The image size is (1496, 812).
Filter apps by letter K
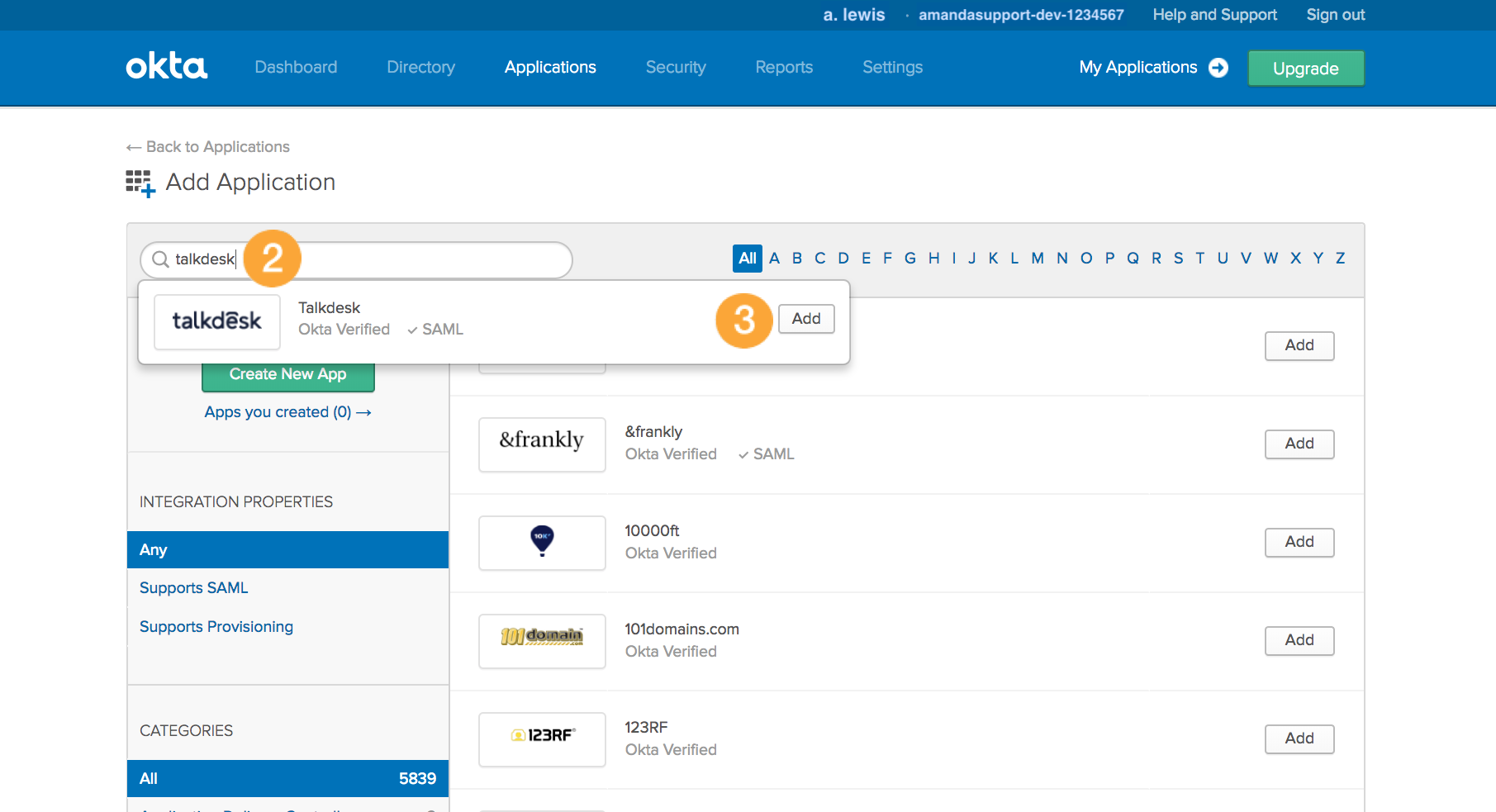pos(993,259)
